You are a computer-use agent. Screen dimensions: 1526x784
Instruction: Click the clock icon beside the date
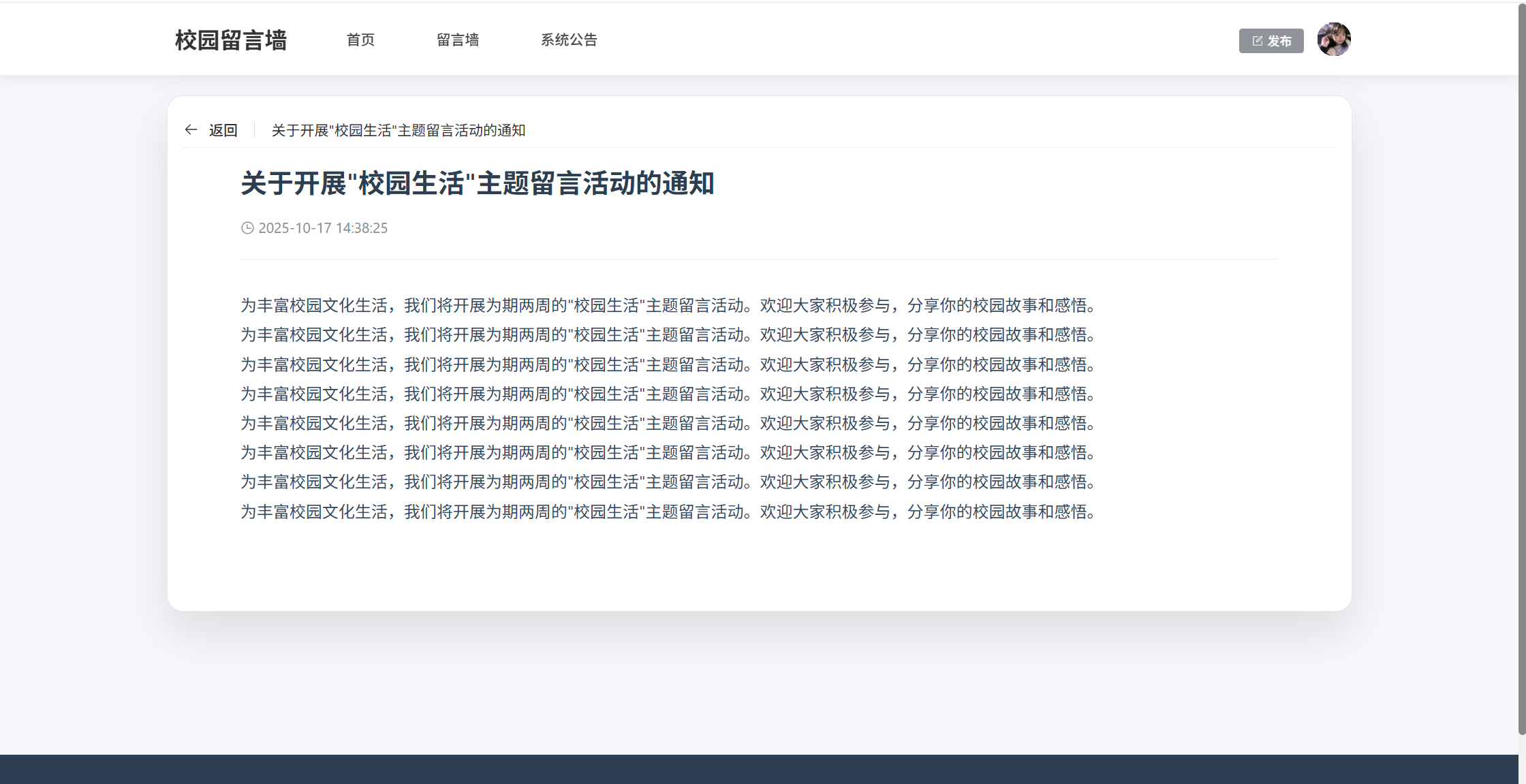(x=247, y=228)
